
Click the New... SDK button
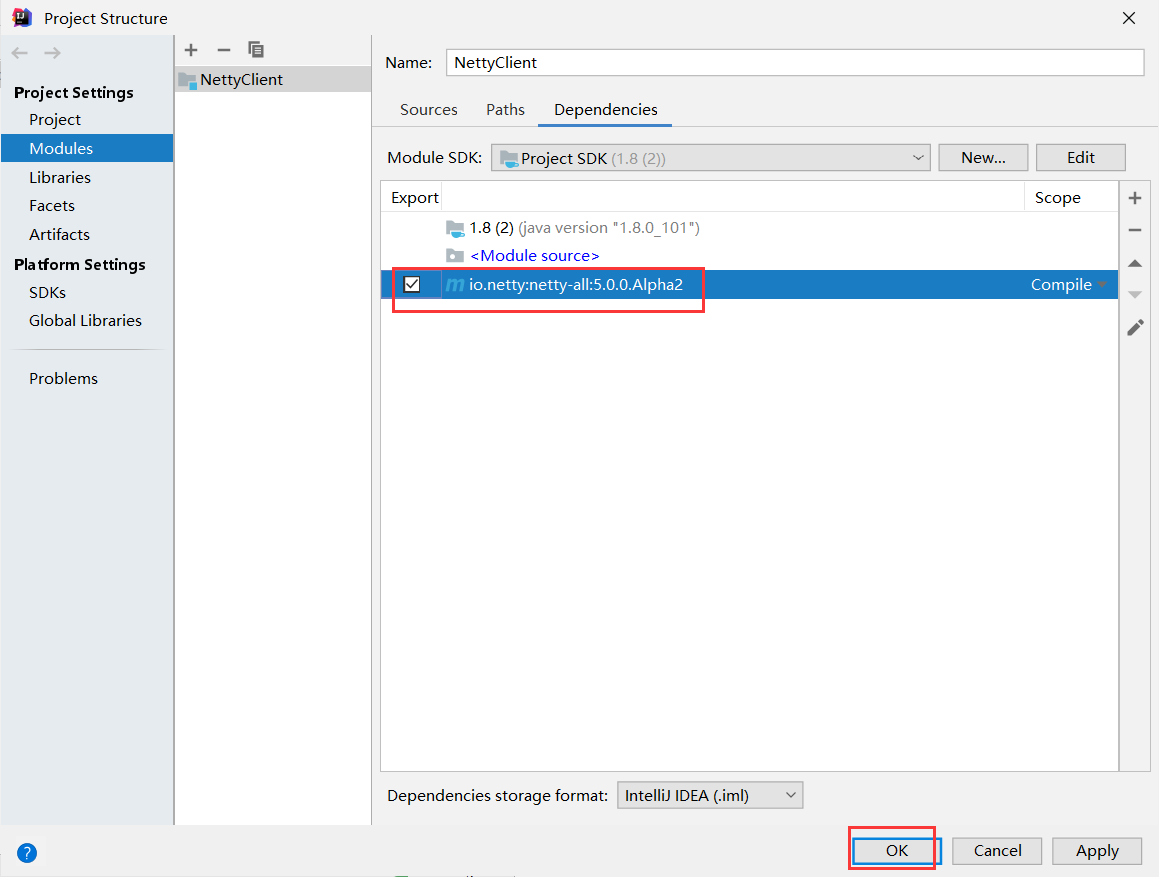pos(983,158)
